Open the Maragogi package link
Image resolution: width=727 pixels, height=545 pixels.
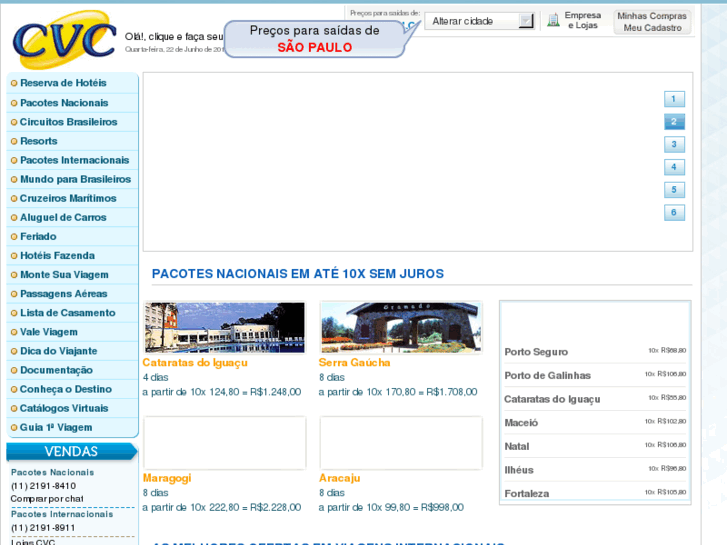pos(166,478)
